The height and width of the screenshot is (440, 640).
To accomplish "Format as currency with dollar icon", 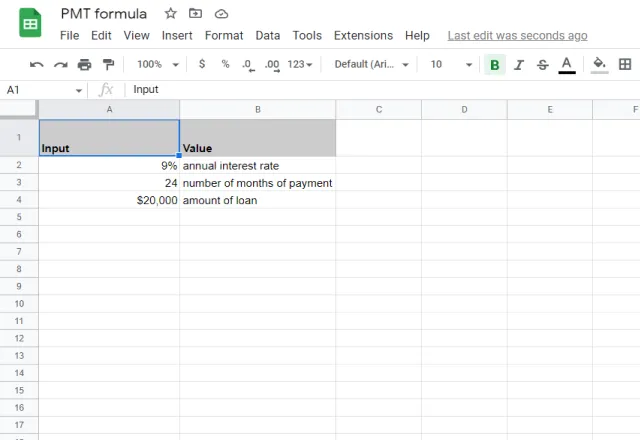I will point(202,64).
